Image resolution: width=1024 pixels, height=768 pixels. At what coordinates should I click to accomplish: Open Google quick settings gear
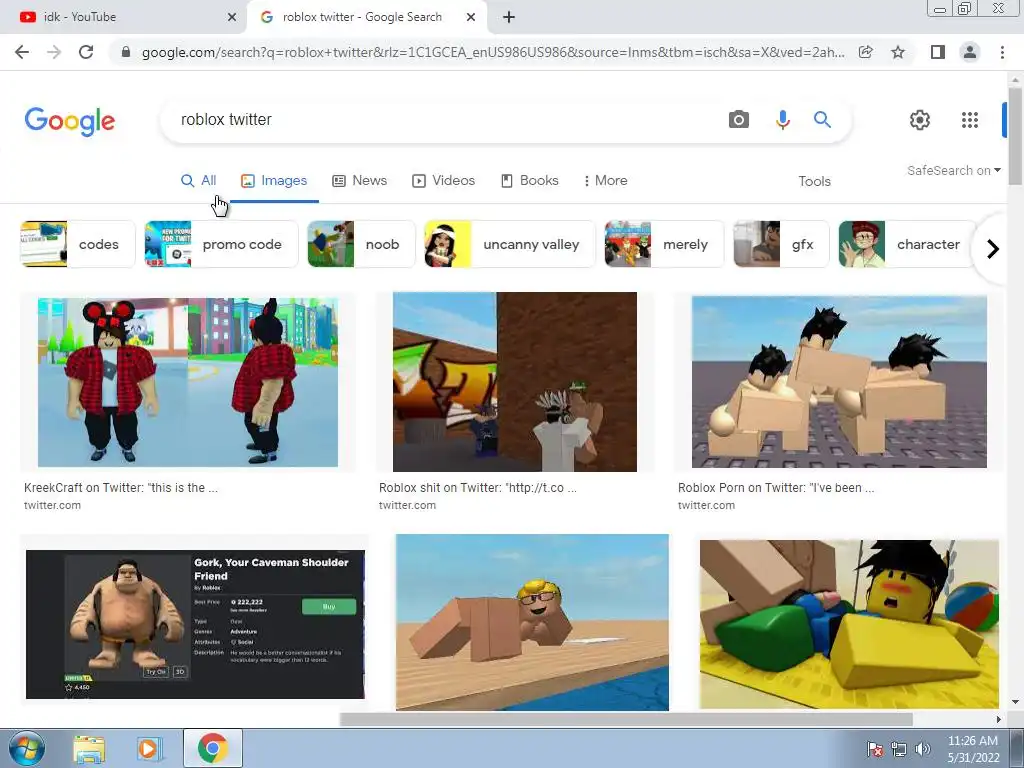pos(920,120)
